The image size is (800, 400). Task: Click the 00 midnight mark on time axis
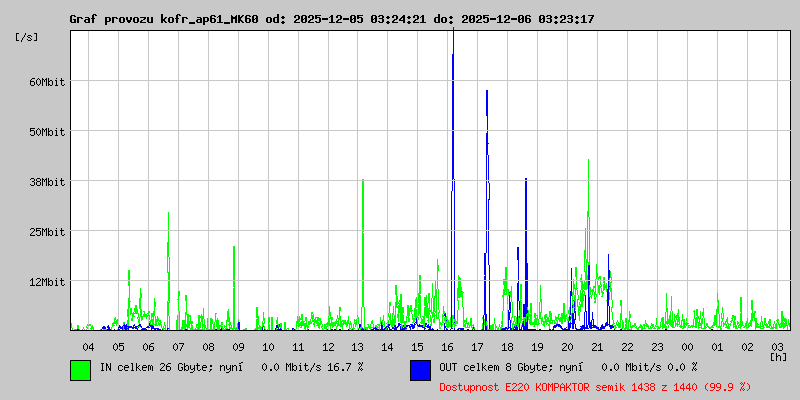point(687,346)
